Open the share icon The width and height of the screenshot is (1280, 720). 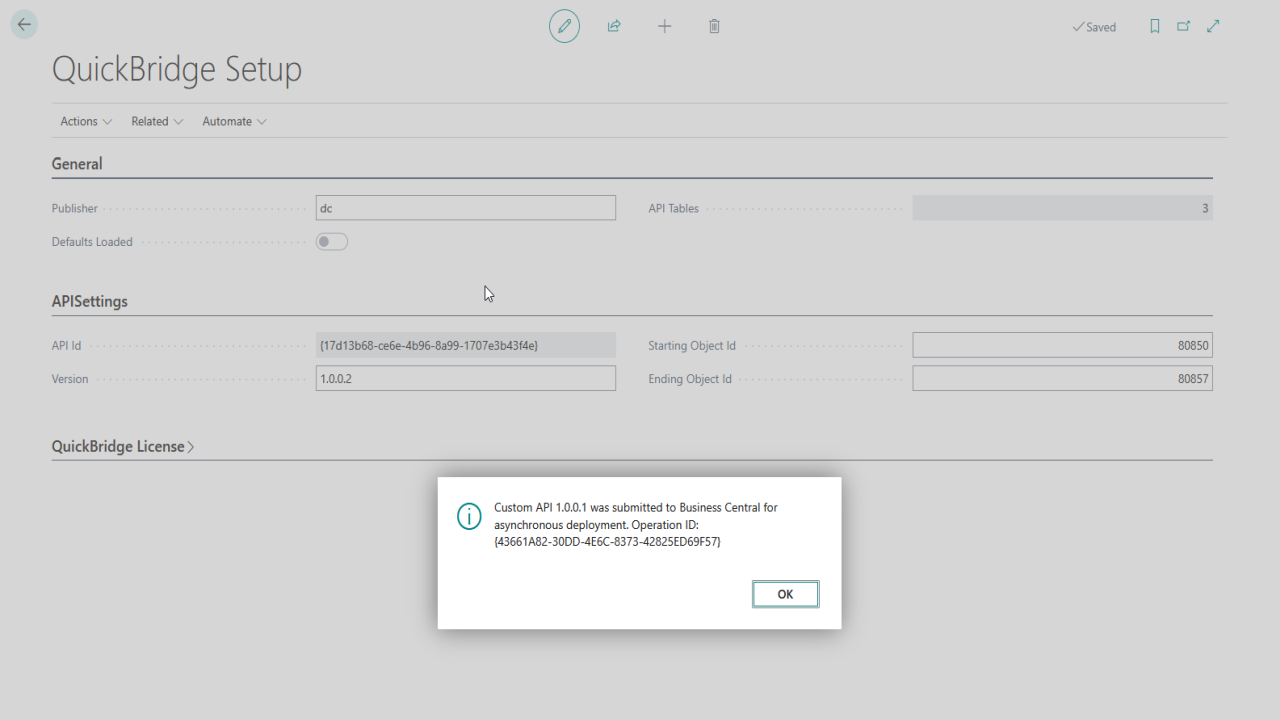coord(614,26)
